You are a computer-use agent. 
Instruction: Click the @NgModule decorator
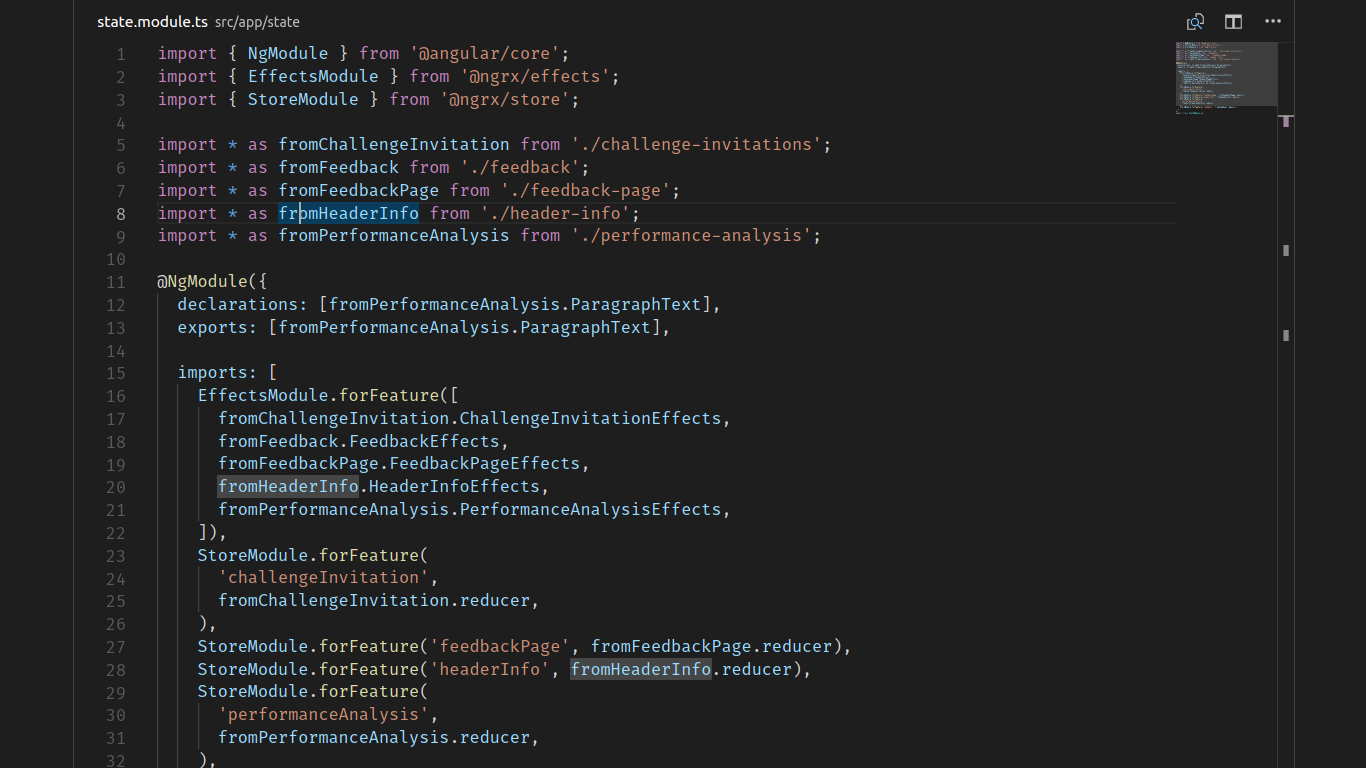click(x=202, y=281)
